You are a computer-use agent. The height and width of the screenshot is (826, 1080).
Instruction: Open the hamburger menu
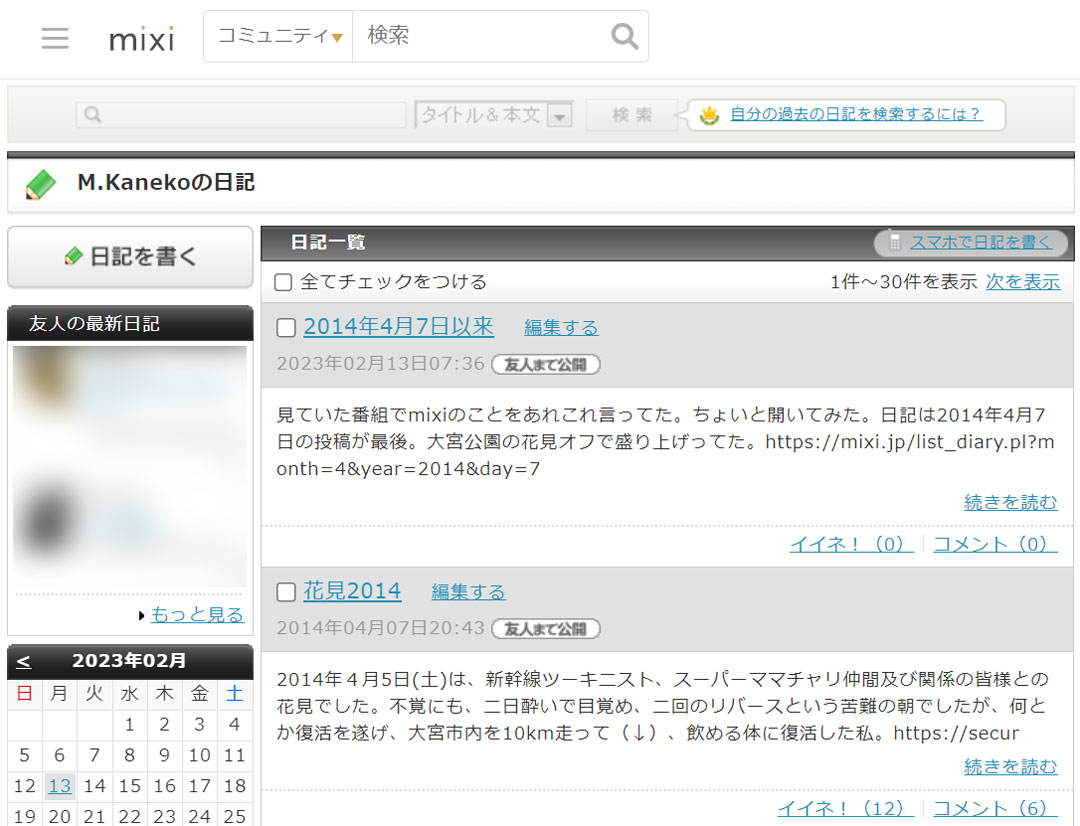coord(55,37)
